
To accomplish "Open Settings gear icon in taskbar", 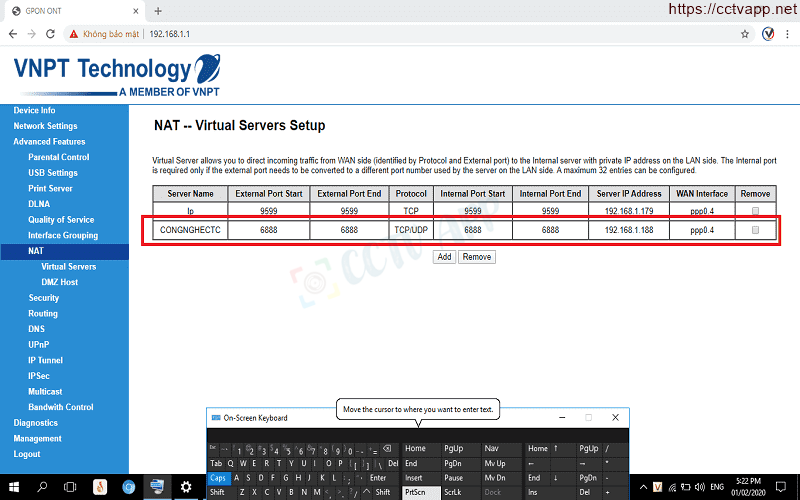I will point(186,487).
